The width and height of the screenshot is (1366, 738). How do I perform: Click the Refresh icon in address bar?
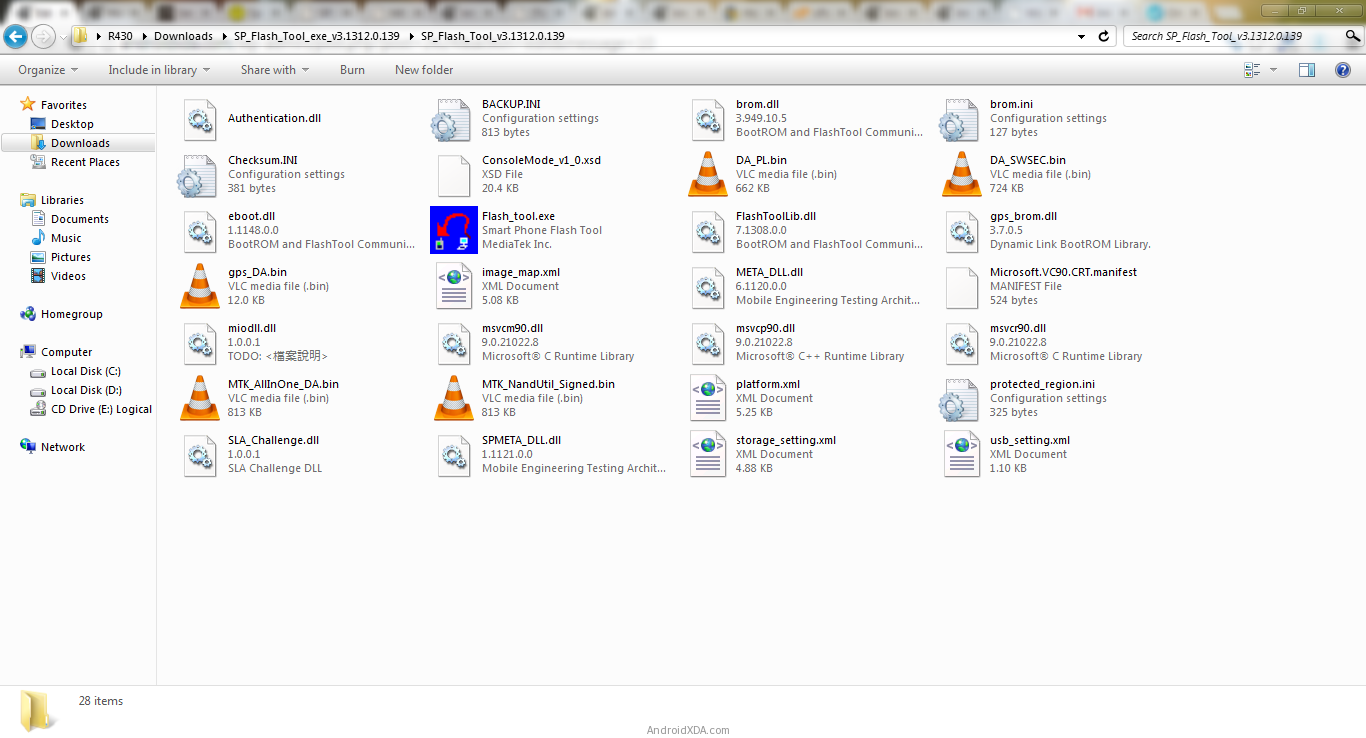click(1102, 36)
